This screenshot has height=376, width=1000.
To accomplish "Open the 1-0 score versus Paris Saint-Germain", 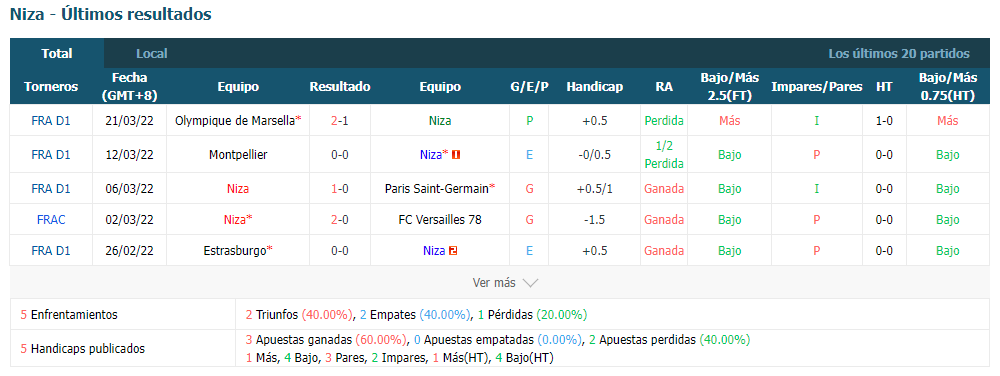I will pos(340,189).
